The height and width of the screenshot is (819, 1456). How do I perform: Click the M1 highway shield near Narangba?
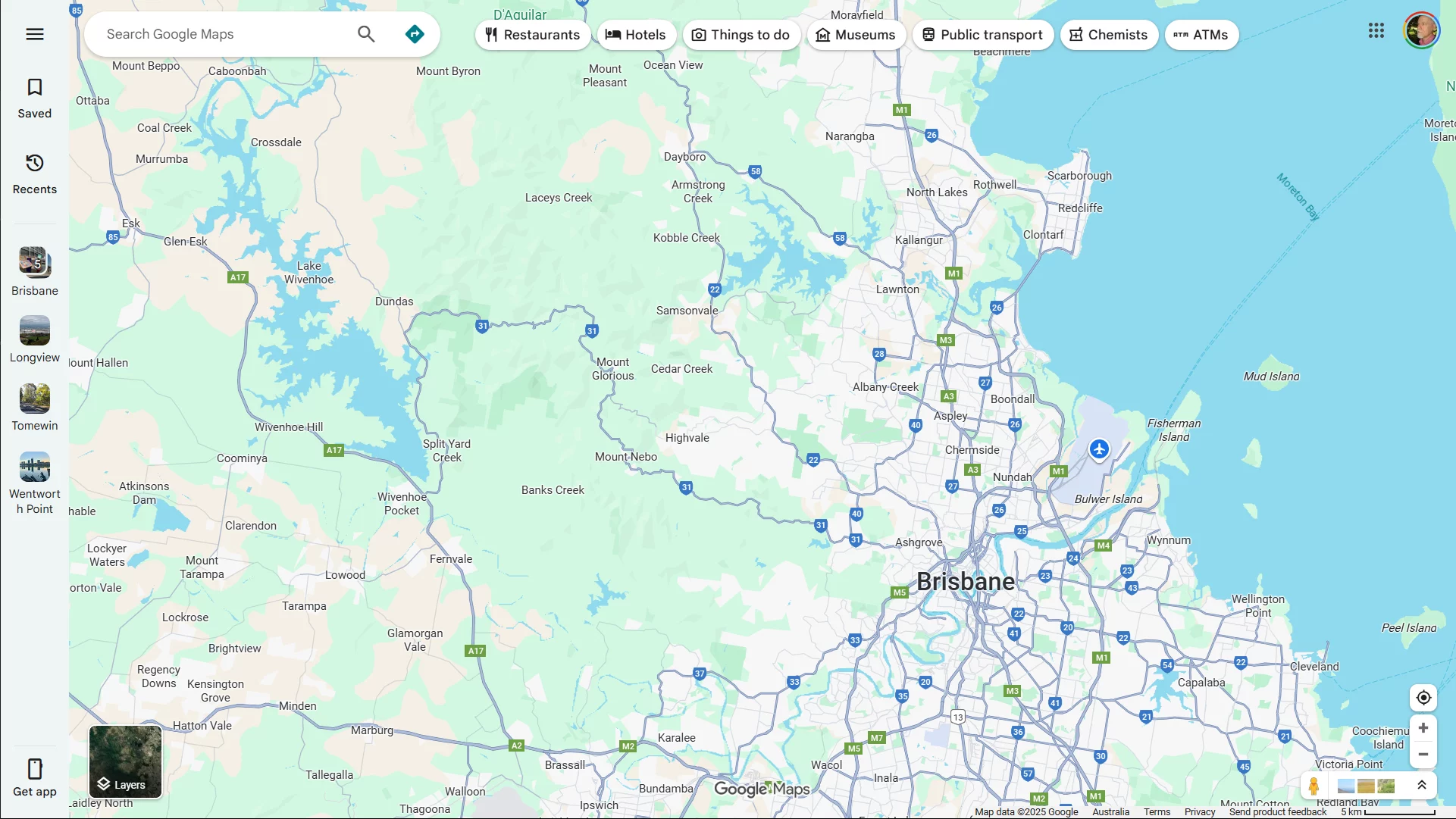pos(901,110)
